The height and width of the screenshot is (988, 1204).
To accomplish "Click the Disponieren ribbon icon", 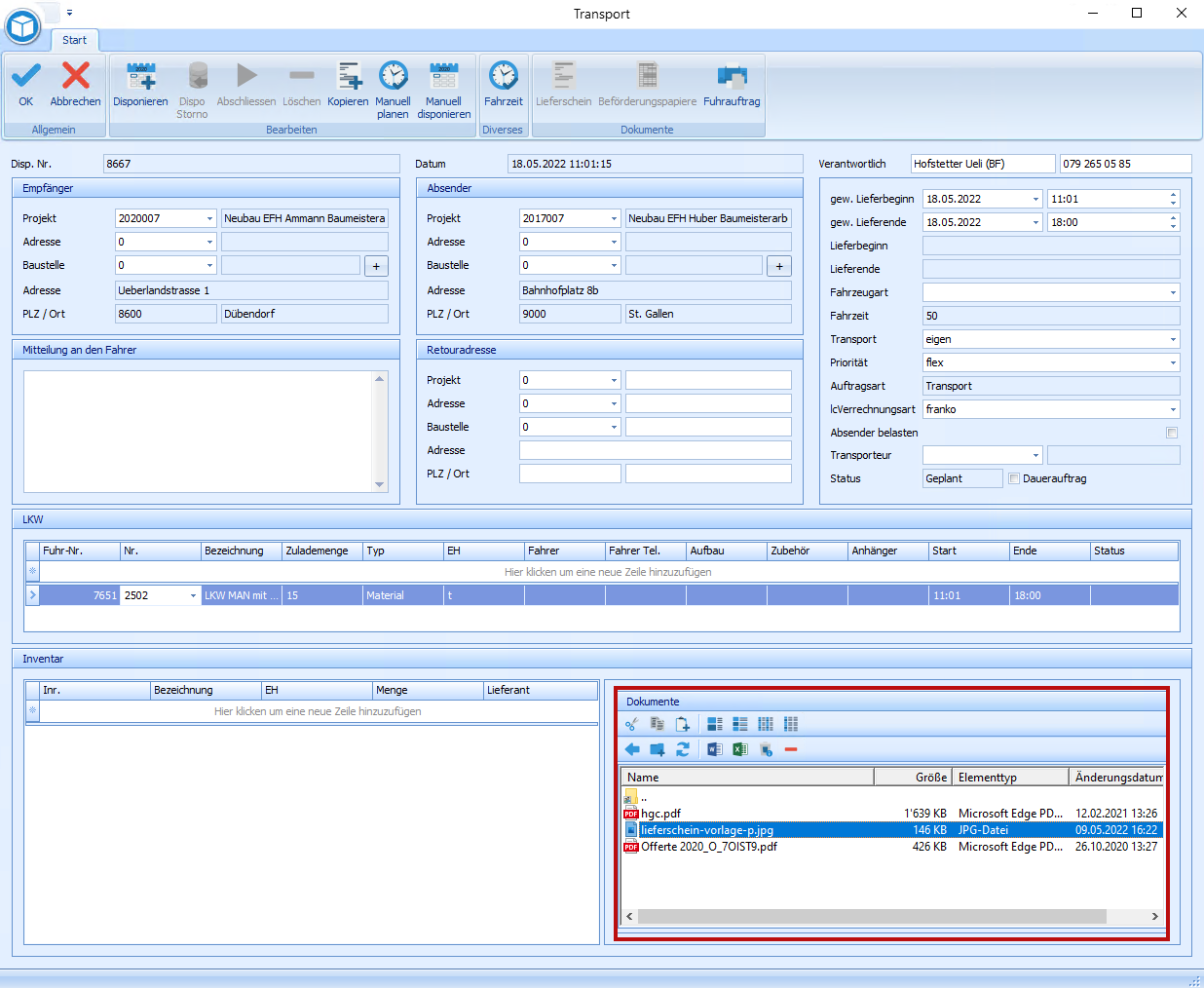I will tap(140, 84).
